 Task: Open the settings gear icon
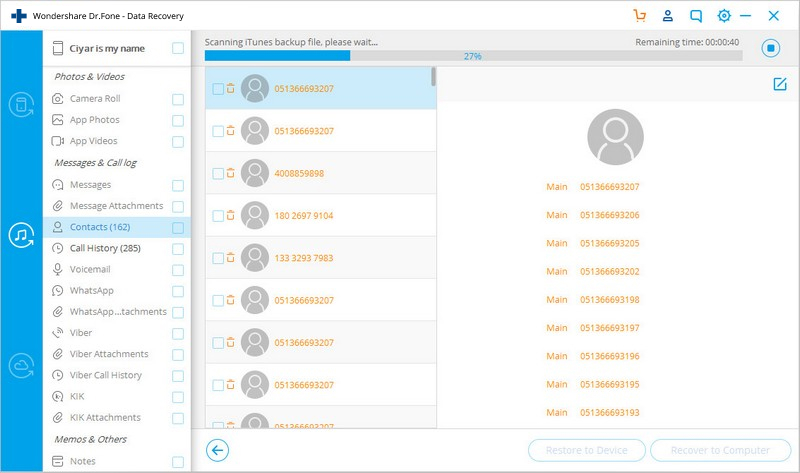pyautogui.click(x=723, y=16)
